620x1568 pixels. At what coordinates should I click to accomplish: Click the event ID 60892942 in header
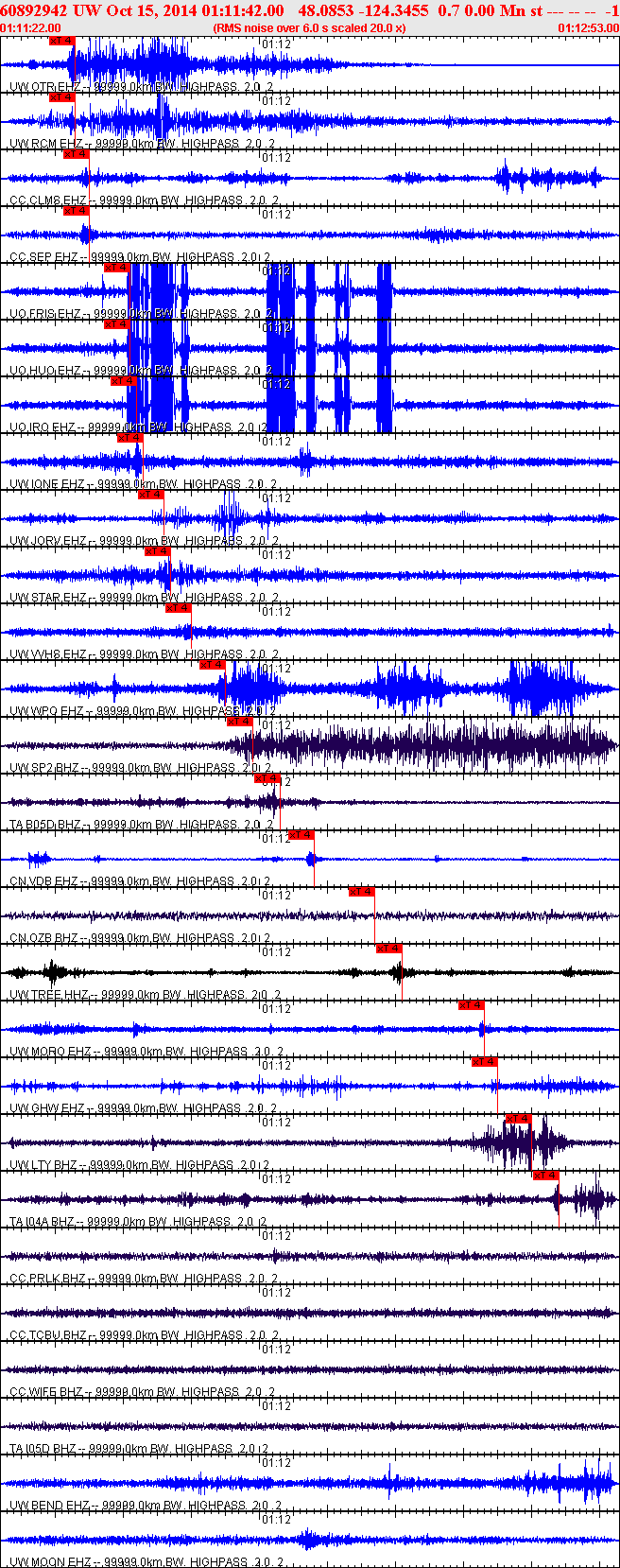click(x=33, y=10)
